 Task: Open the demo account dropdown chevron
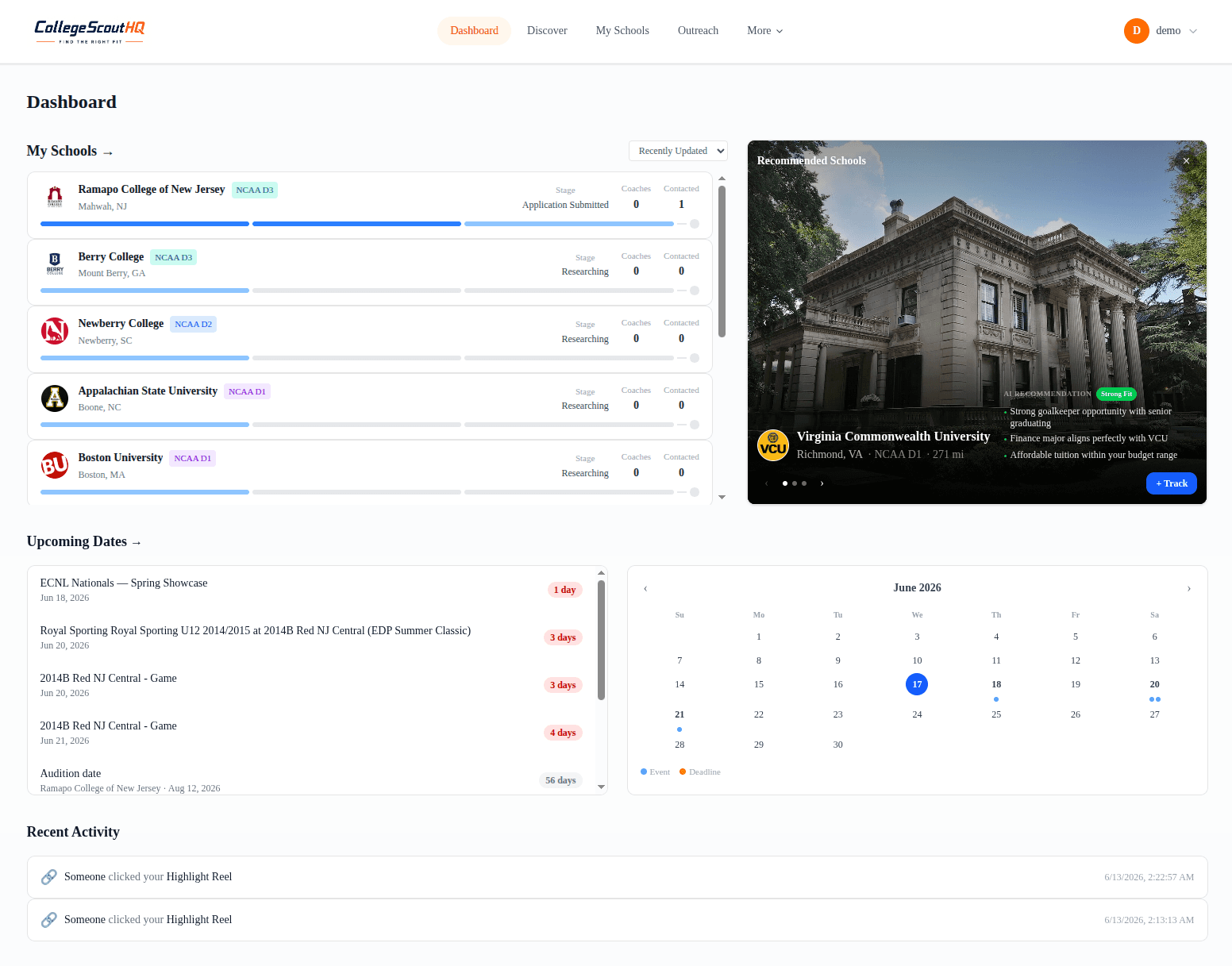[1192, 31]
